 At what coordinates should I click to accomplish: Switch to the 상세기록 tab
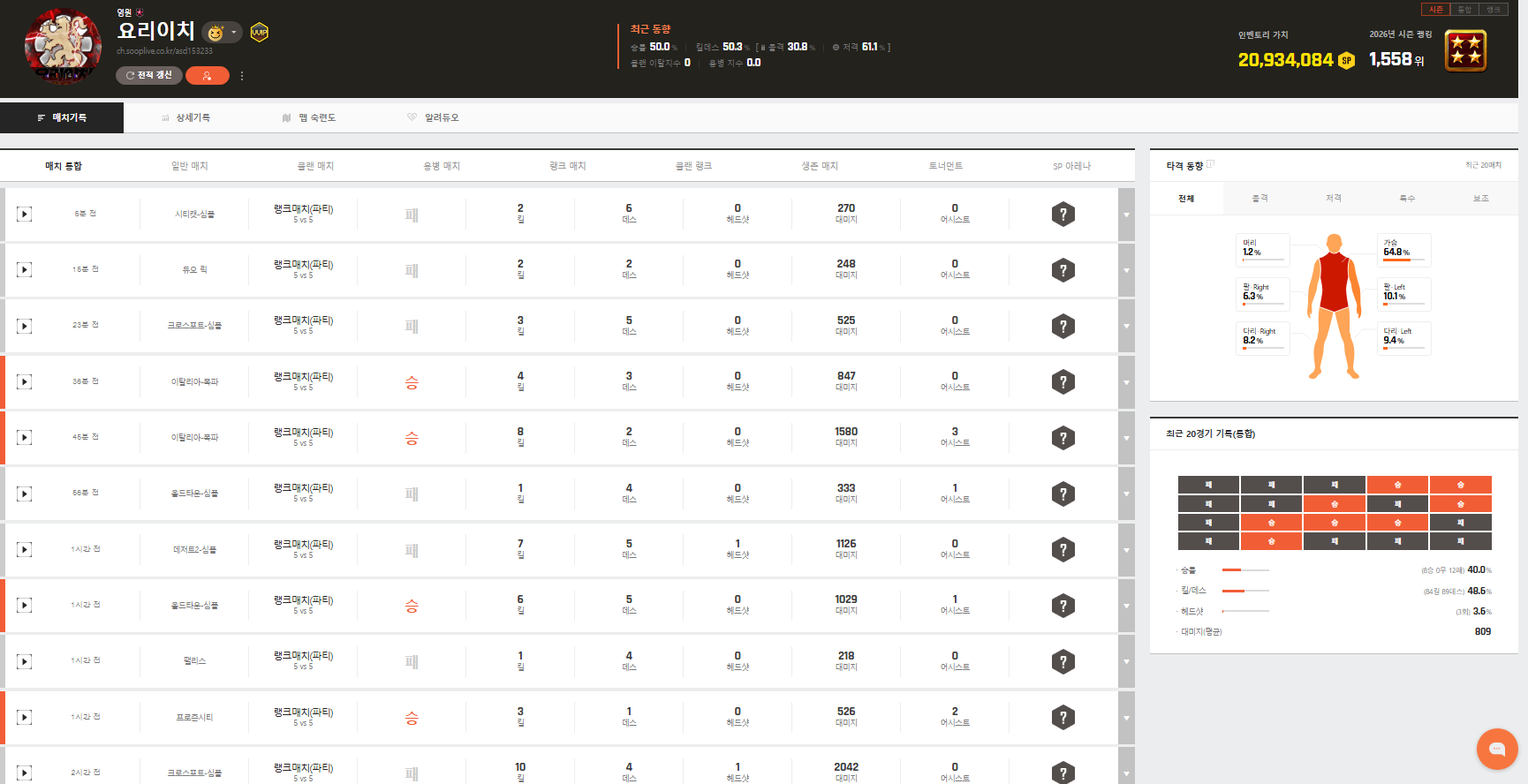tap(185, 117)
